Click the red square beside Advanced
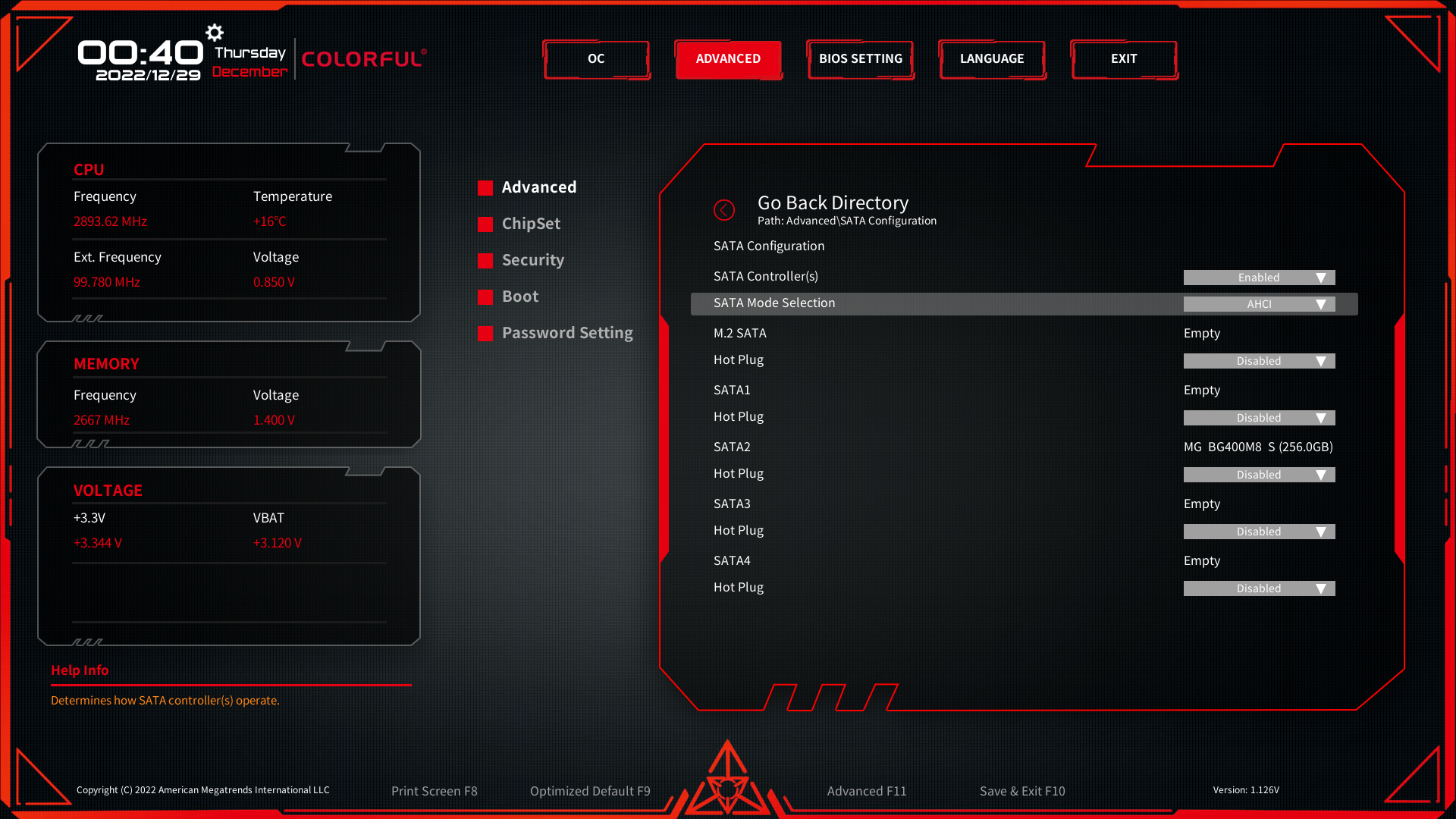This screenshot has height=819, width=1456. pos(485,188)
